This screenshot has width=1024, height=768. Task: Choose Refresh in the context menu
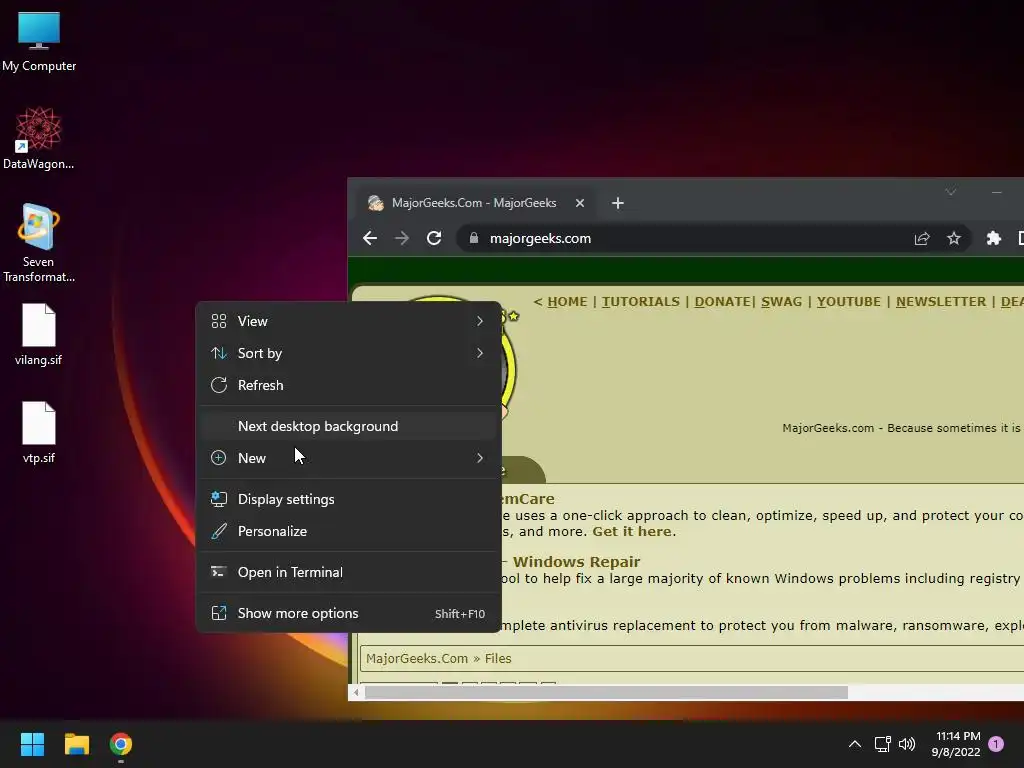tap(348, 385)
